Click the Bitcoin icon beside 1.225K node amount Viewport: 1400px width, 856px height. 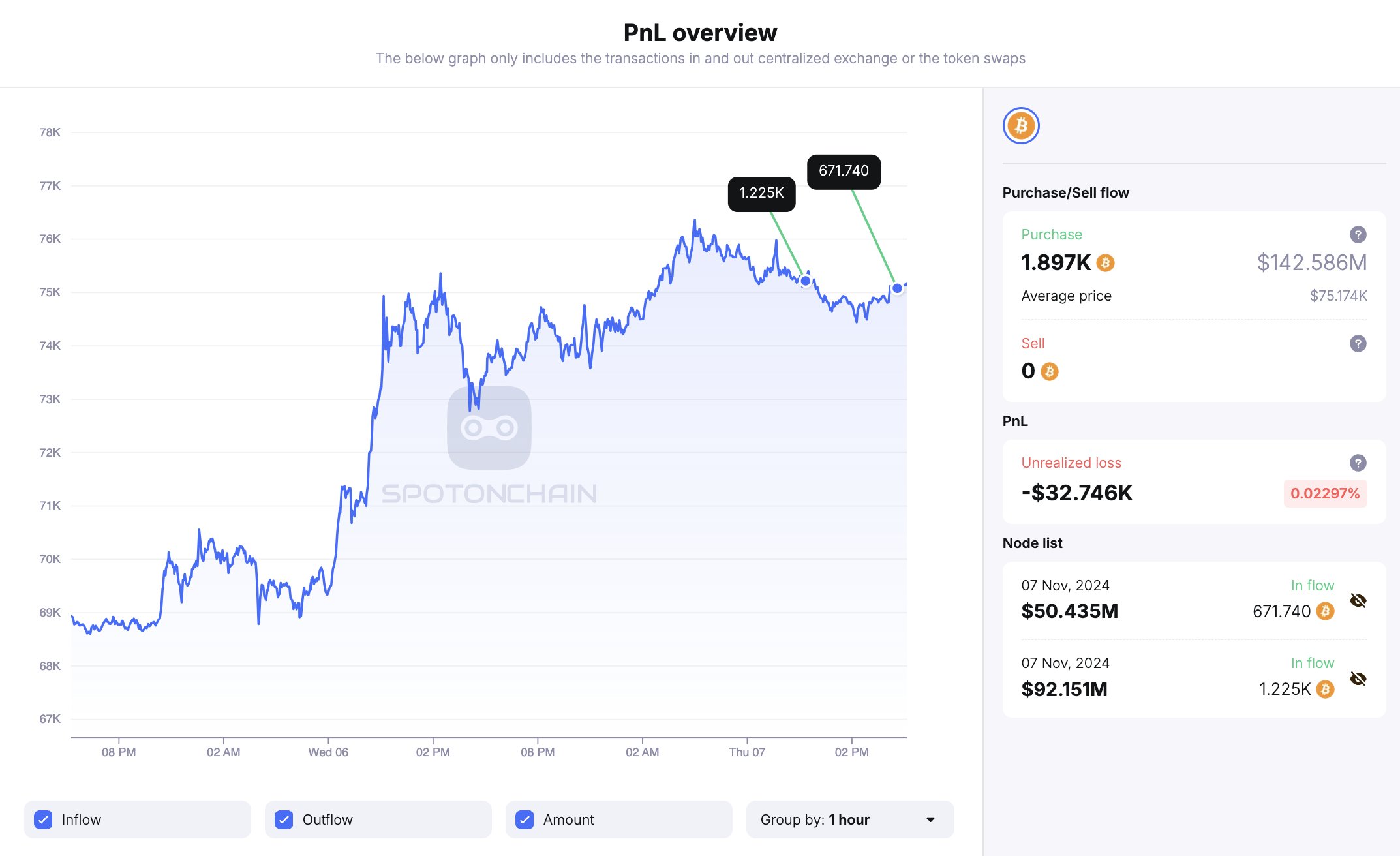tap(1325, 690)
